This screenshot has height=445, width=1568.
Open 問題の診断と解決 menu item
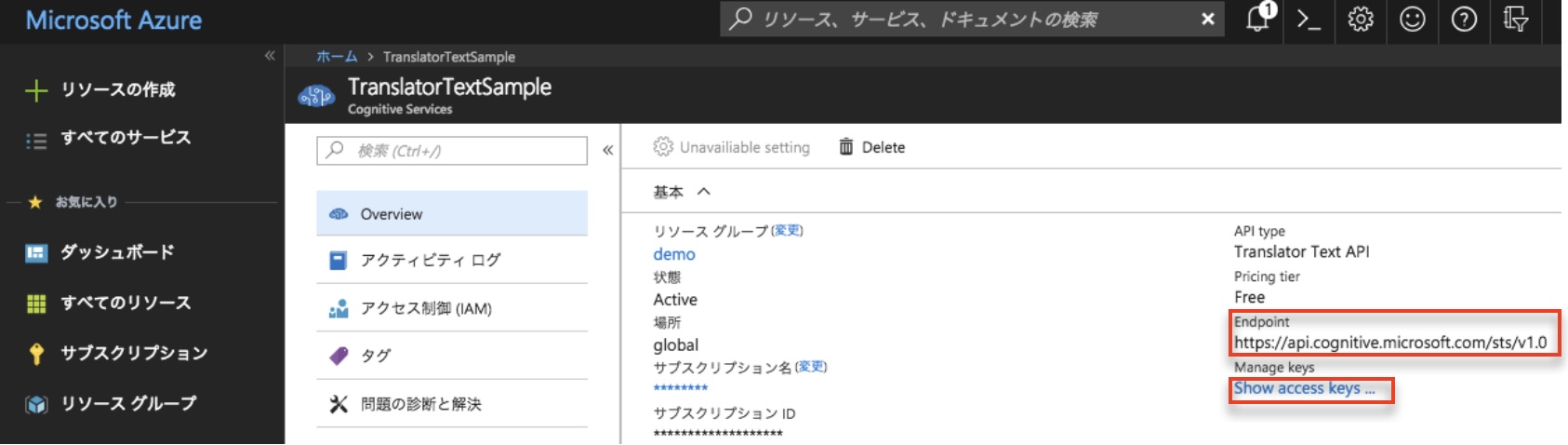pyautogui.click(x=452, y=404)
